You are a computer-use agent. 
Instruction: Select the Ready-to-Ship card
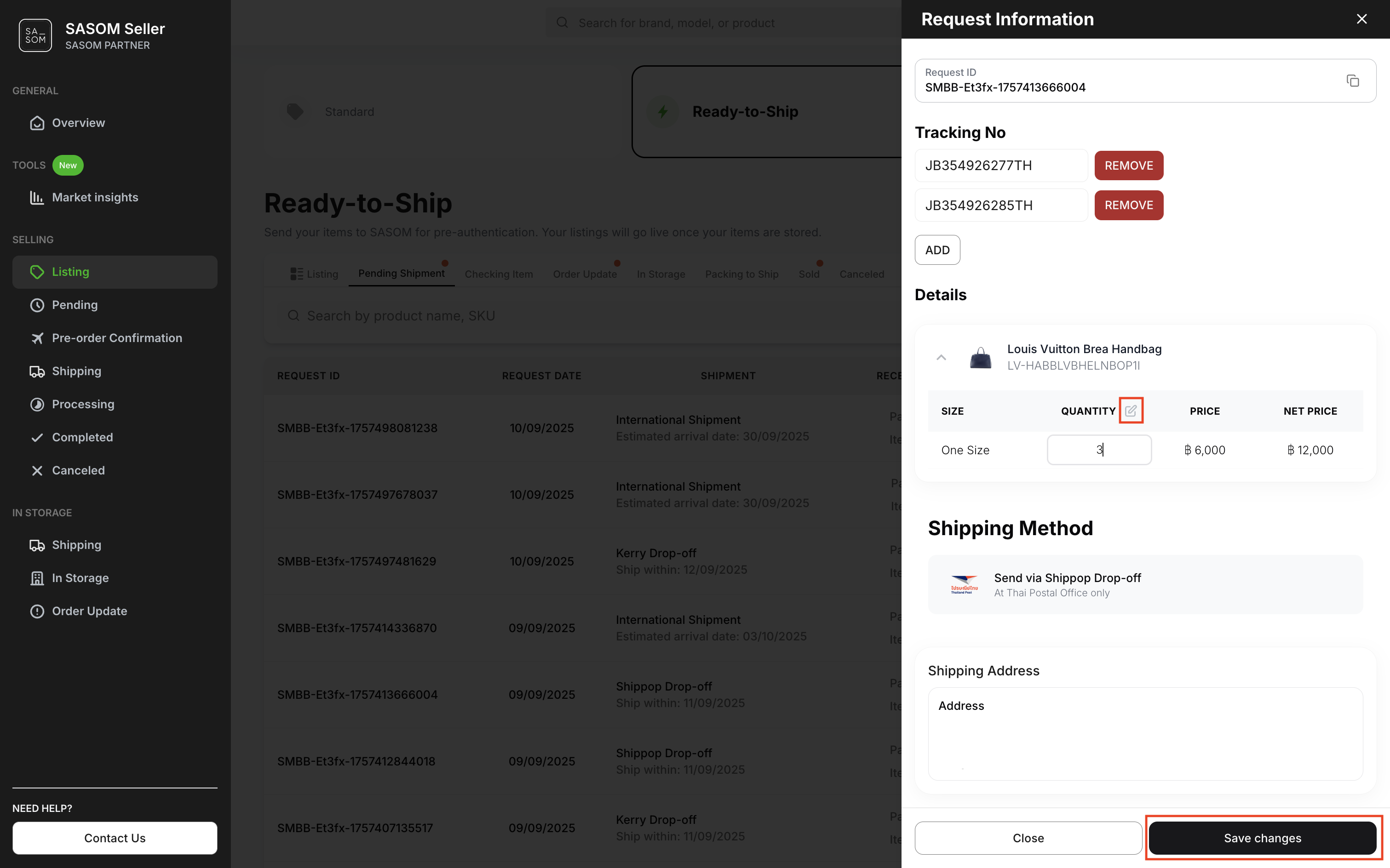click(x=767, y=112)
